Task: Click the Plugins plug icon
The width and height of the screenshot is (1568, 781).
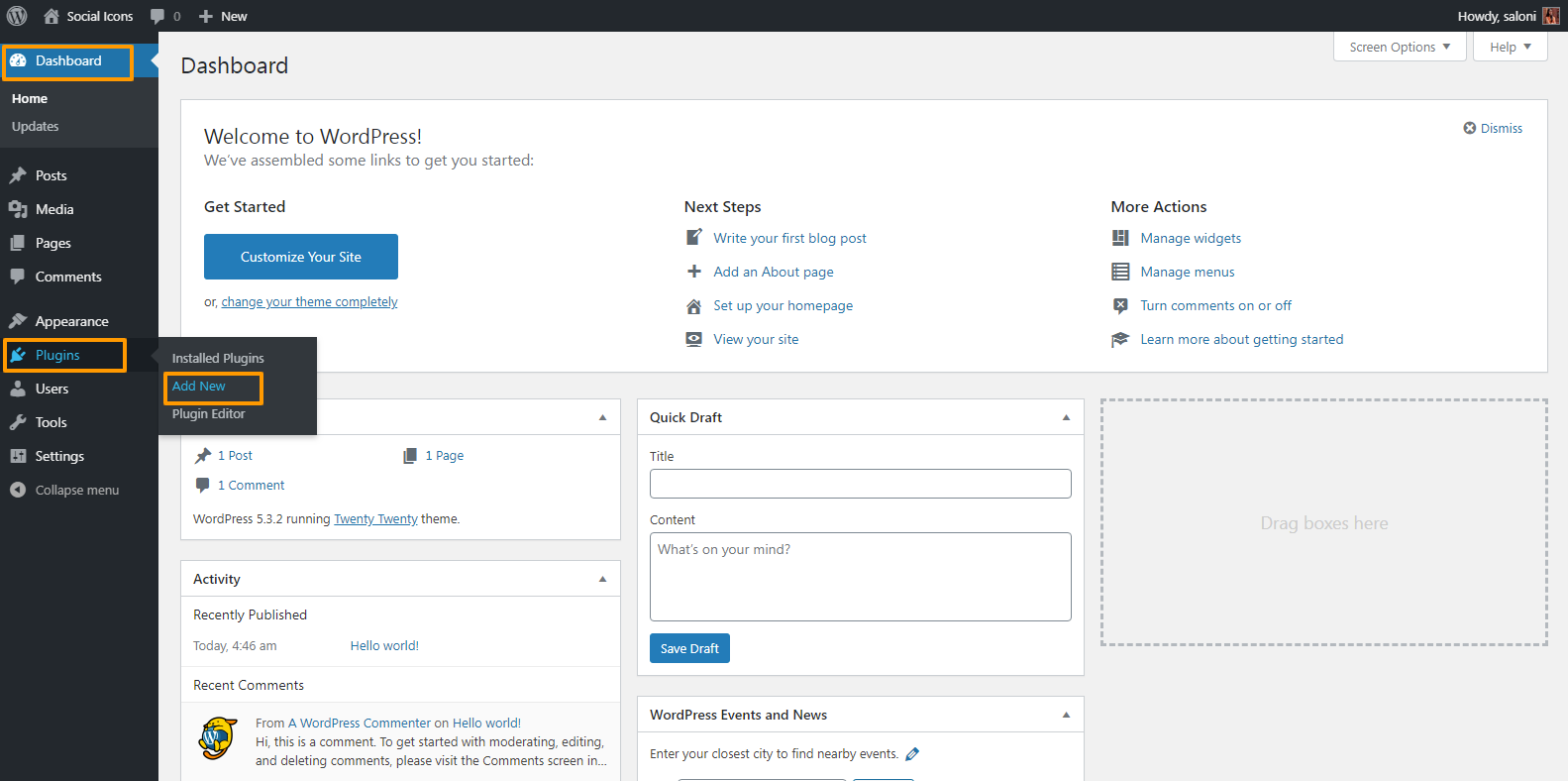Action: tap(18, 355)
